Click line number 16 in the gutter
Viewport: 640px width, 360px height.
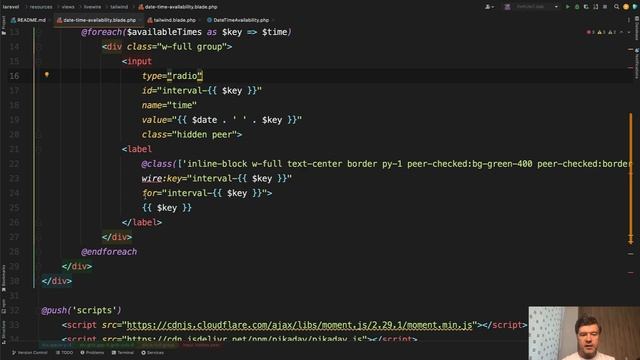click(x=14, y=76)
